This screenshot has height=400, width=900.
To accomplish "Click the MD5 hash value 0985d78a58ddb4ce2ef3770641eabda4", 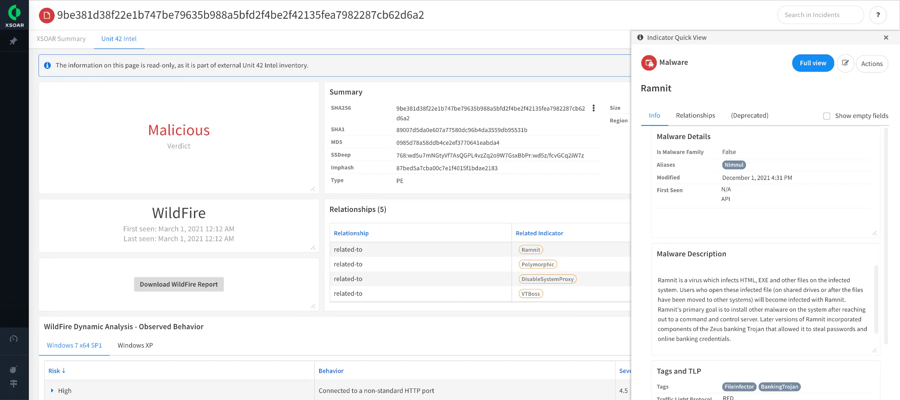I will (448, 142).
